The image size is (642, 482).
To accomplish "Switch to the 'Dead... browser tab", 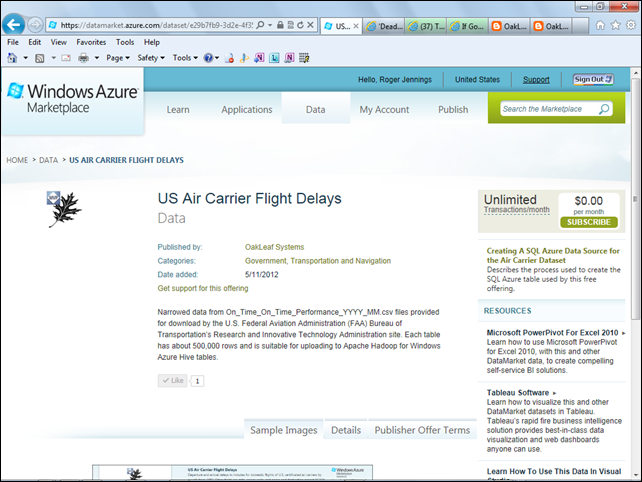I will coord(384,26).
